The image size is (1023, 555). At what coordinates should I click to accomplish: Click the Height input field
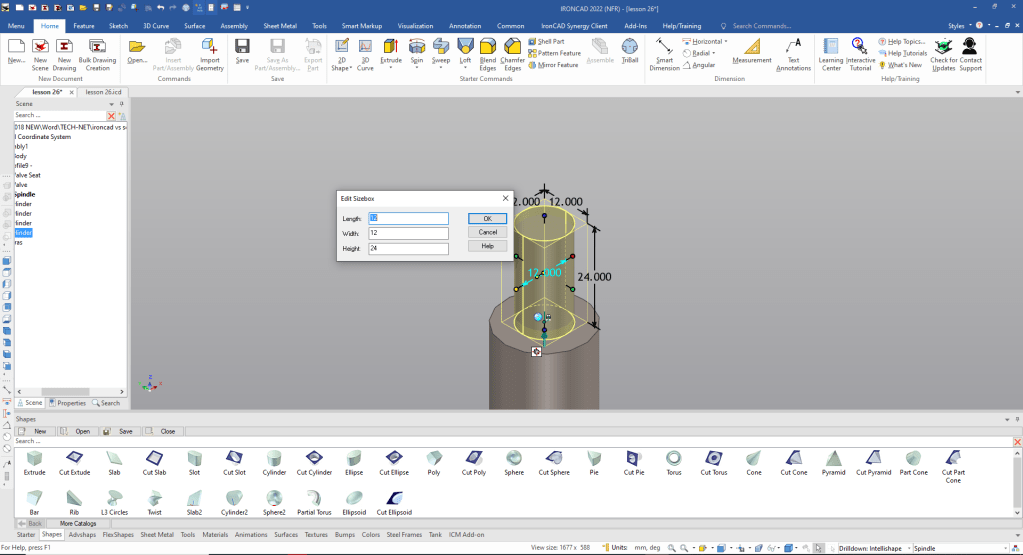click(408, 248)
